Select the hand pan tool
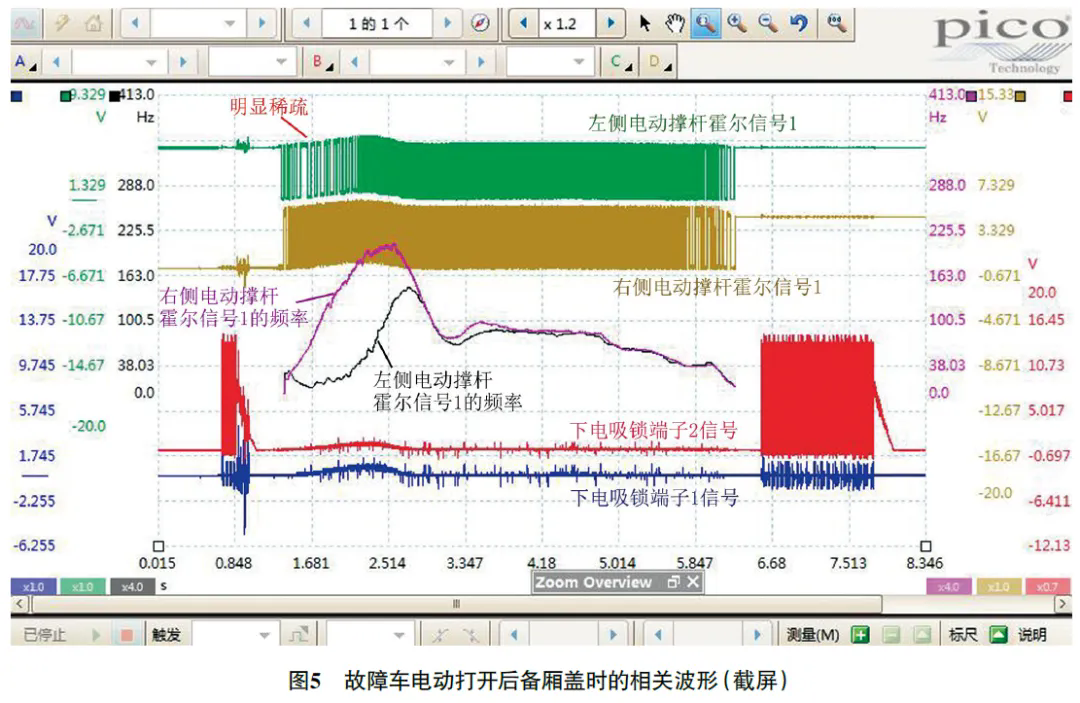The width and height of the screenshot is (1080, 703). pos(675,24)
